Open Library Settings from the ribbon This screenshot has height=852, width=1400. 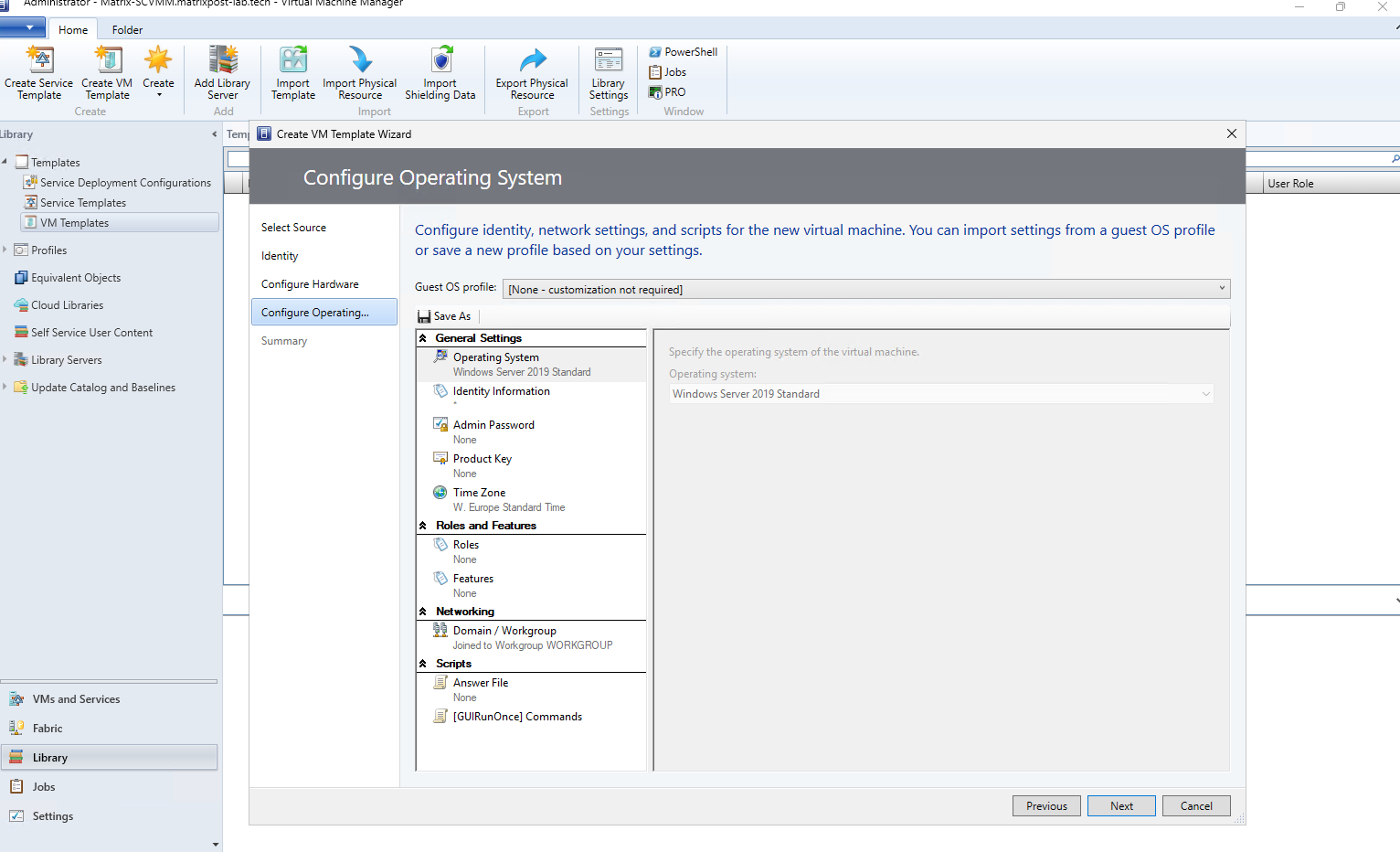coord(609,73)
